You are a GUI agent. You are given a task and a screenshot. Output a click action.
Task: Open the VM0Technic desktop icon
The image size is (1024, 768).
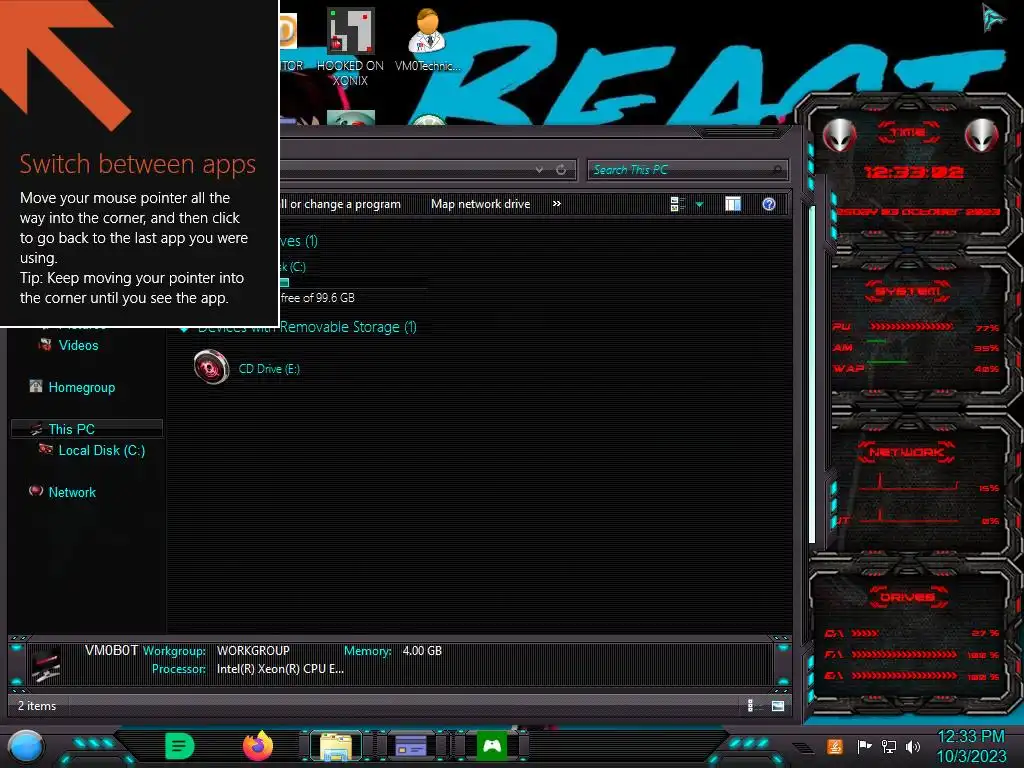pos(427,40)
